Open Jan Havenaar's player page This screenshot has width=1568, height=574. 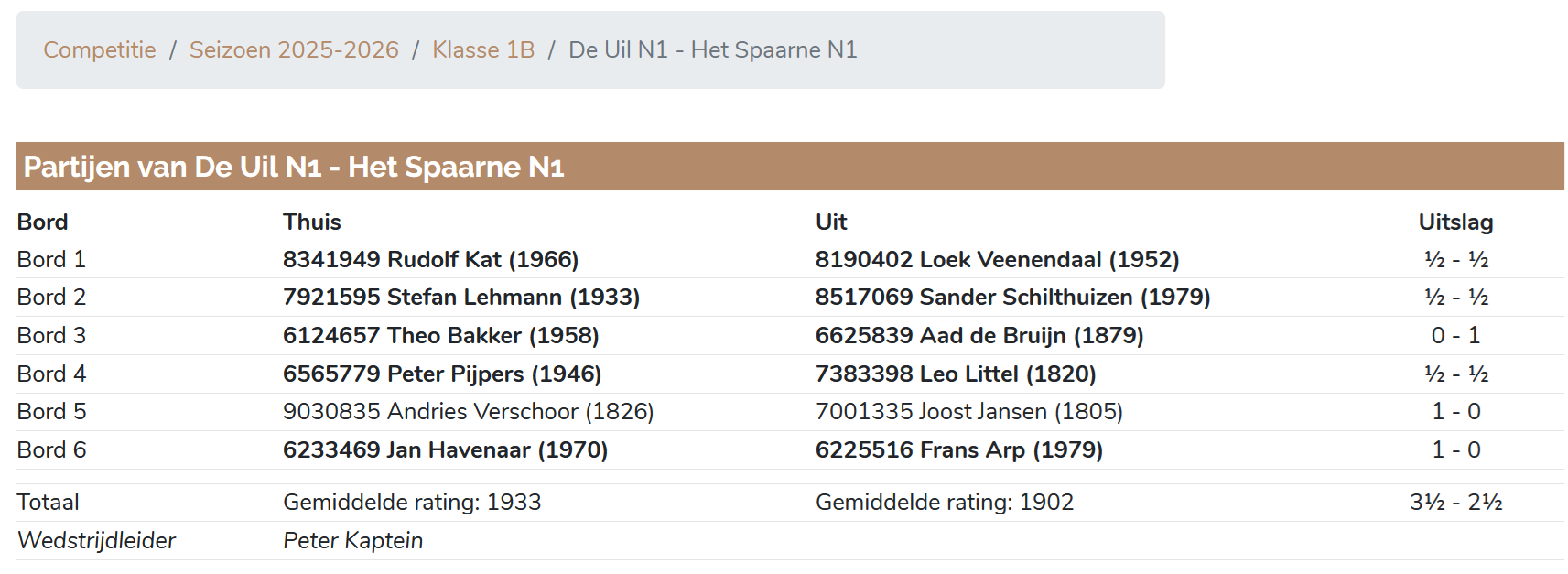pos(445,449)
